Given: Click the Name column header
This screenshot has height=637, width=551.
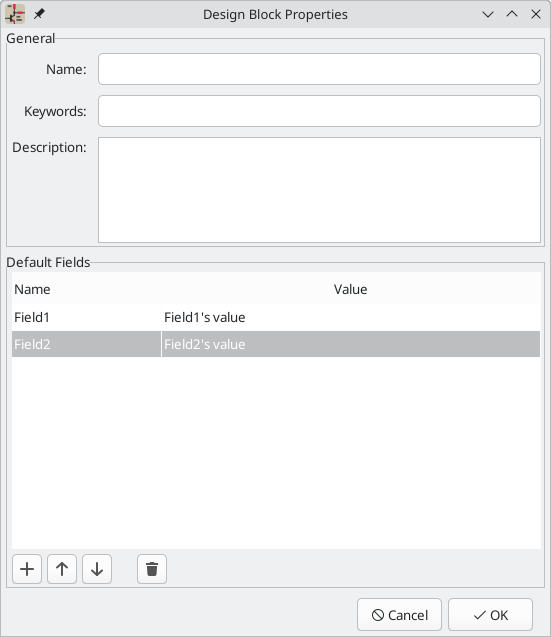Looking at the screenshot, I should 87,289.
